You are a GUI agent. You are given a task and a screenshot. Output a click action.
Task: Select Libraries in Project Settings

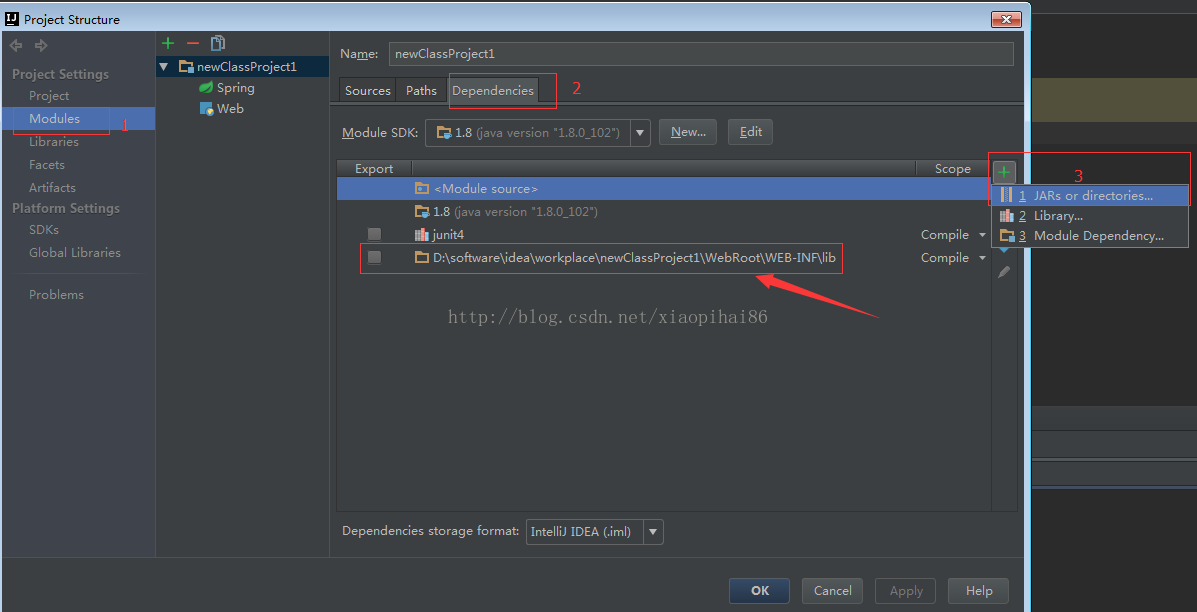(x=54, y=142)
